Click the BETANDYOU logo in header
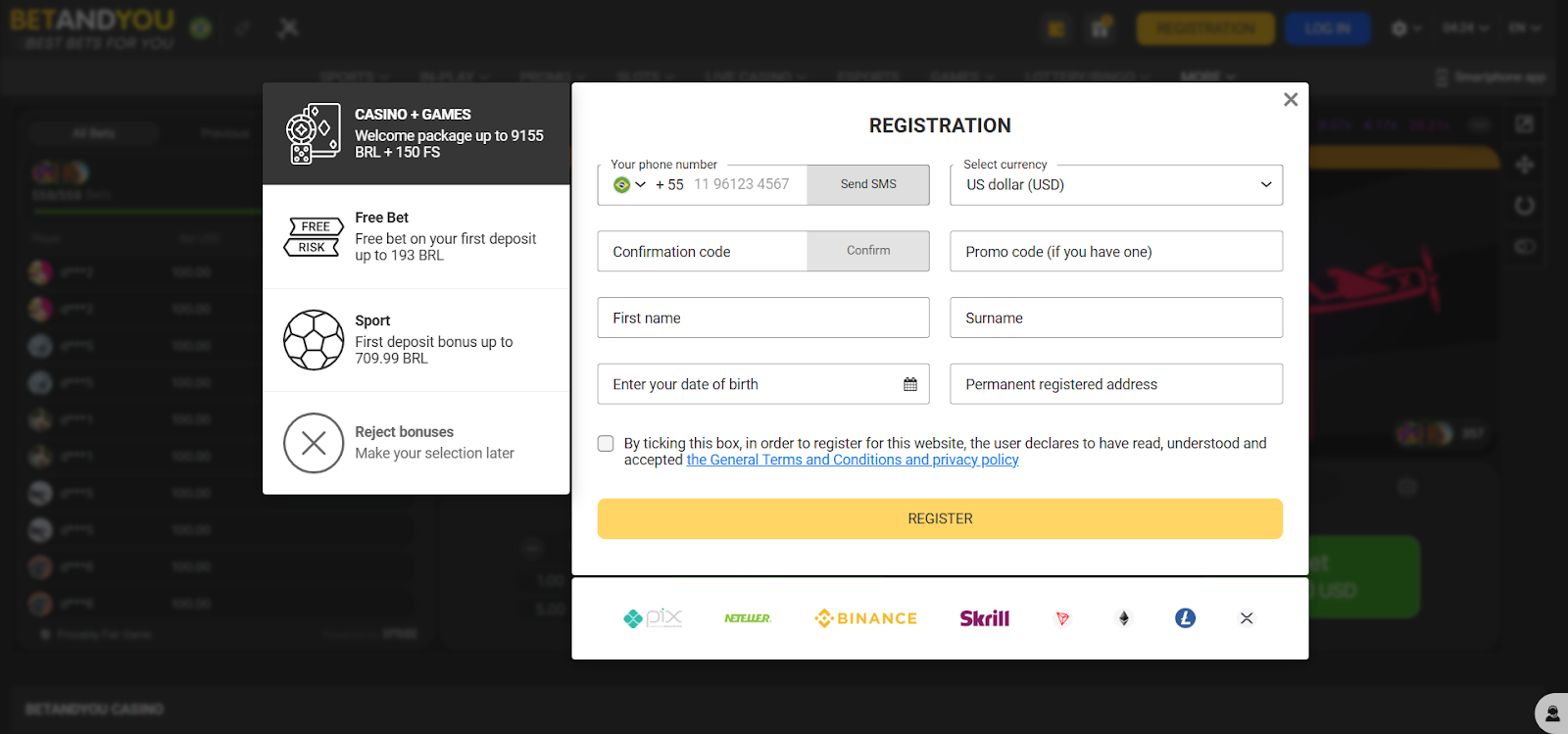The height and width of the screenshot is (734, 1568). point(92,28)
